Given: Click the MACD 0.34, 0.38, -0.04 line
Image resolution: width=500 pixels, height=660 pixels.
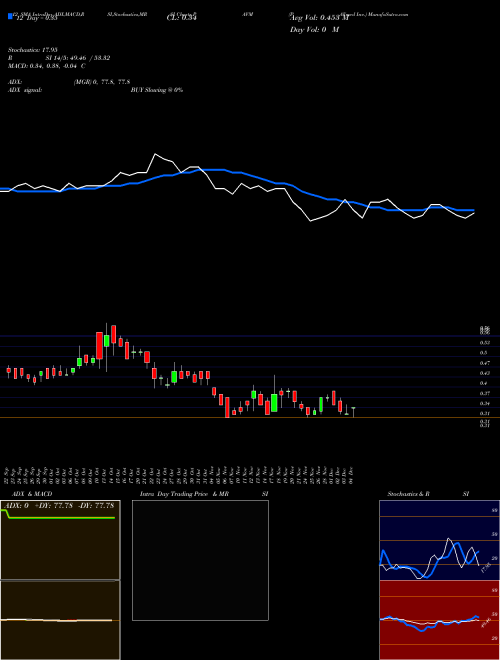Looking at the screenshot, I should [x=47, y=66].
